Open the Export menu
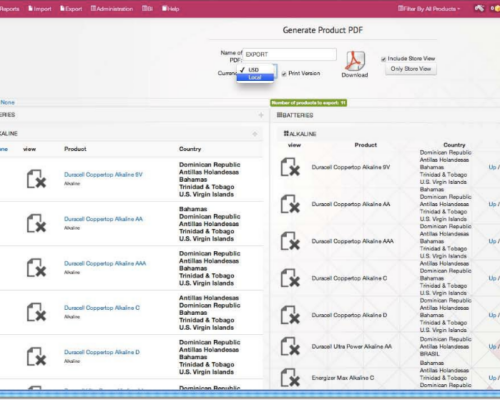The width and height of the screenshot is (500, 400). tap(71, 9)
